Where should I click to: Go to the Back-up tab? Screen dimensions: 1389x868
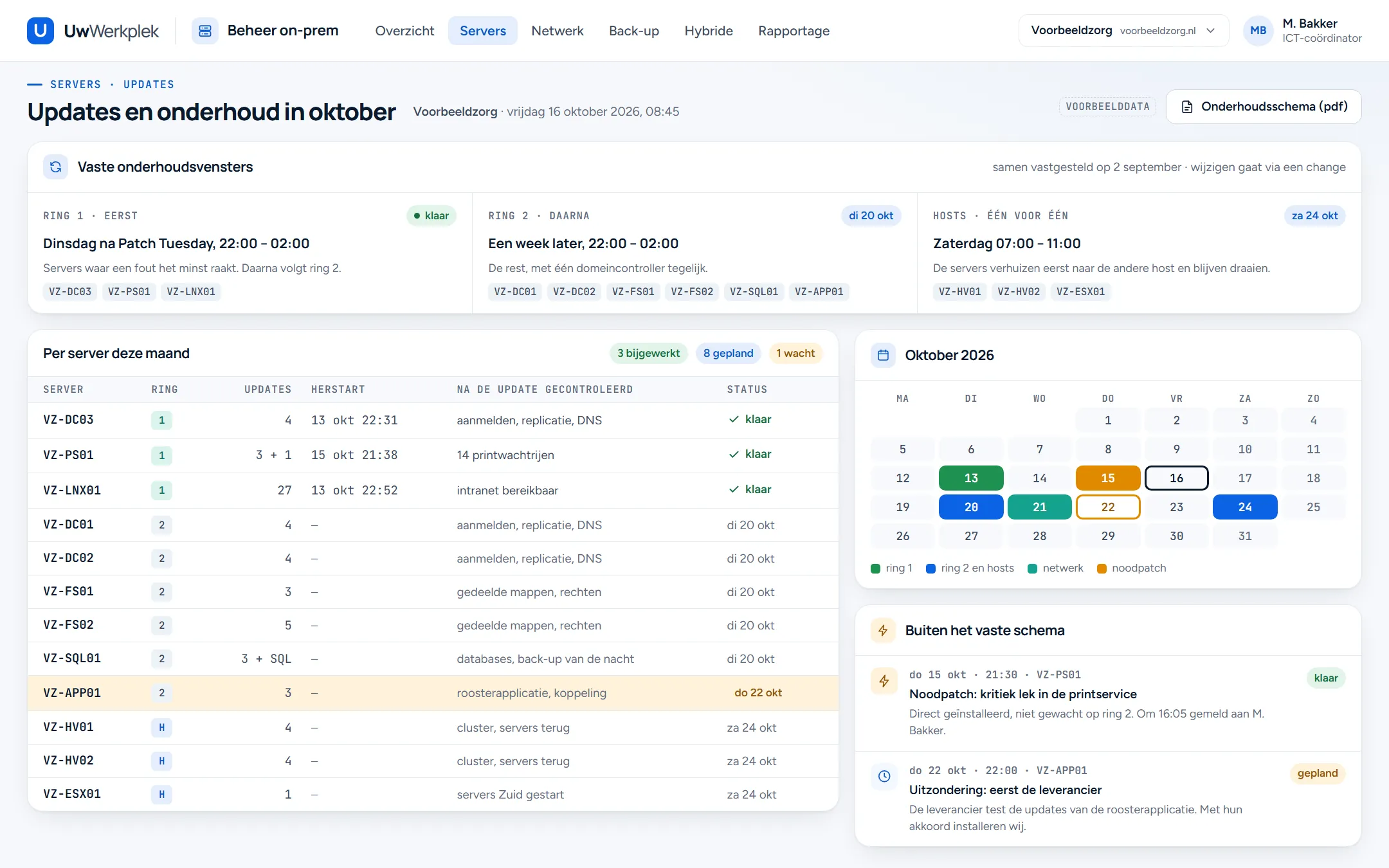tap(633, 30)
